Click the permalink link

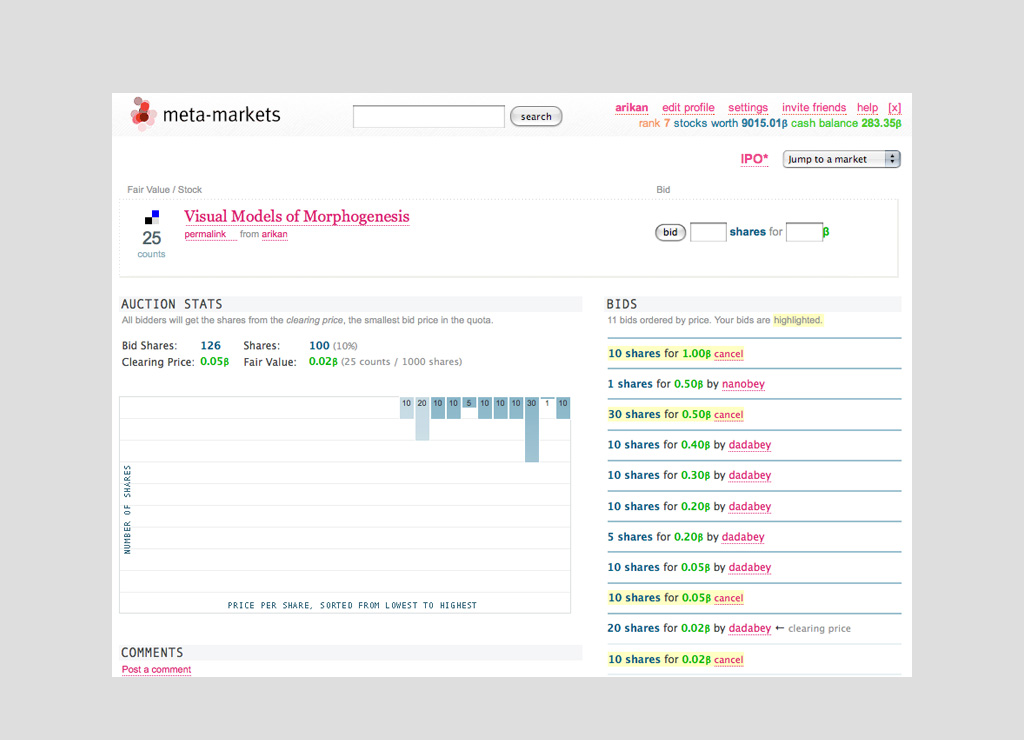(x=205, y=234)
